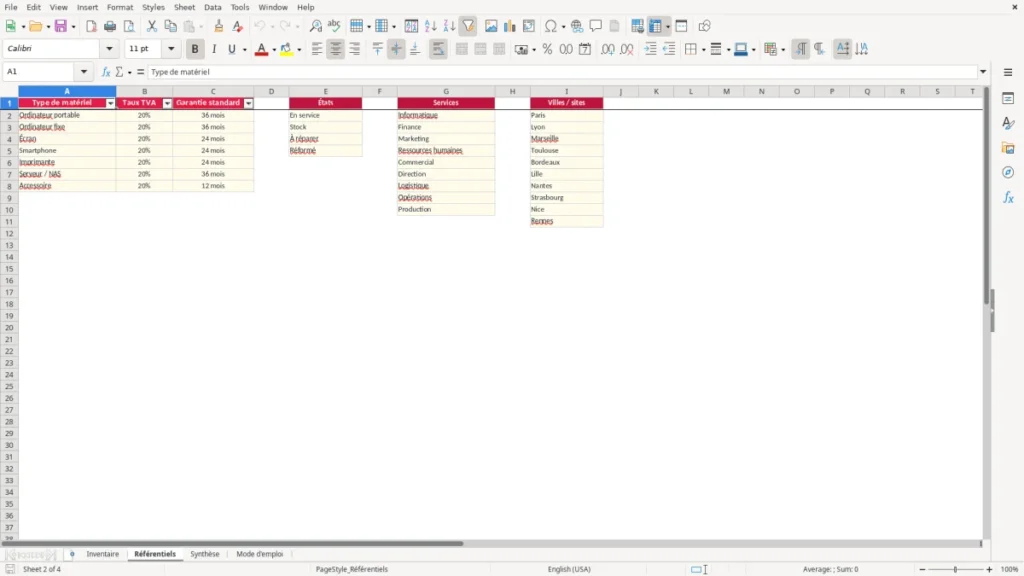Toggle Bold formatting
This screenshot has width=1024, height=576.
(195, 49)
